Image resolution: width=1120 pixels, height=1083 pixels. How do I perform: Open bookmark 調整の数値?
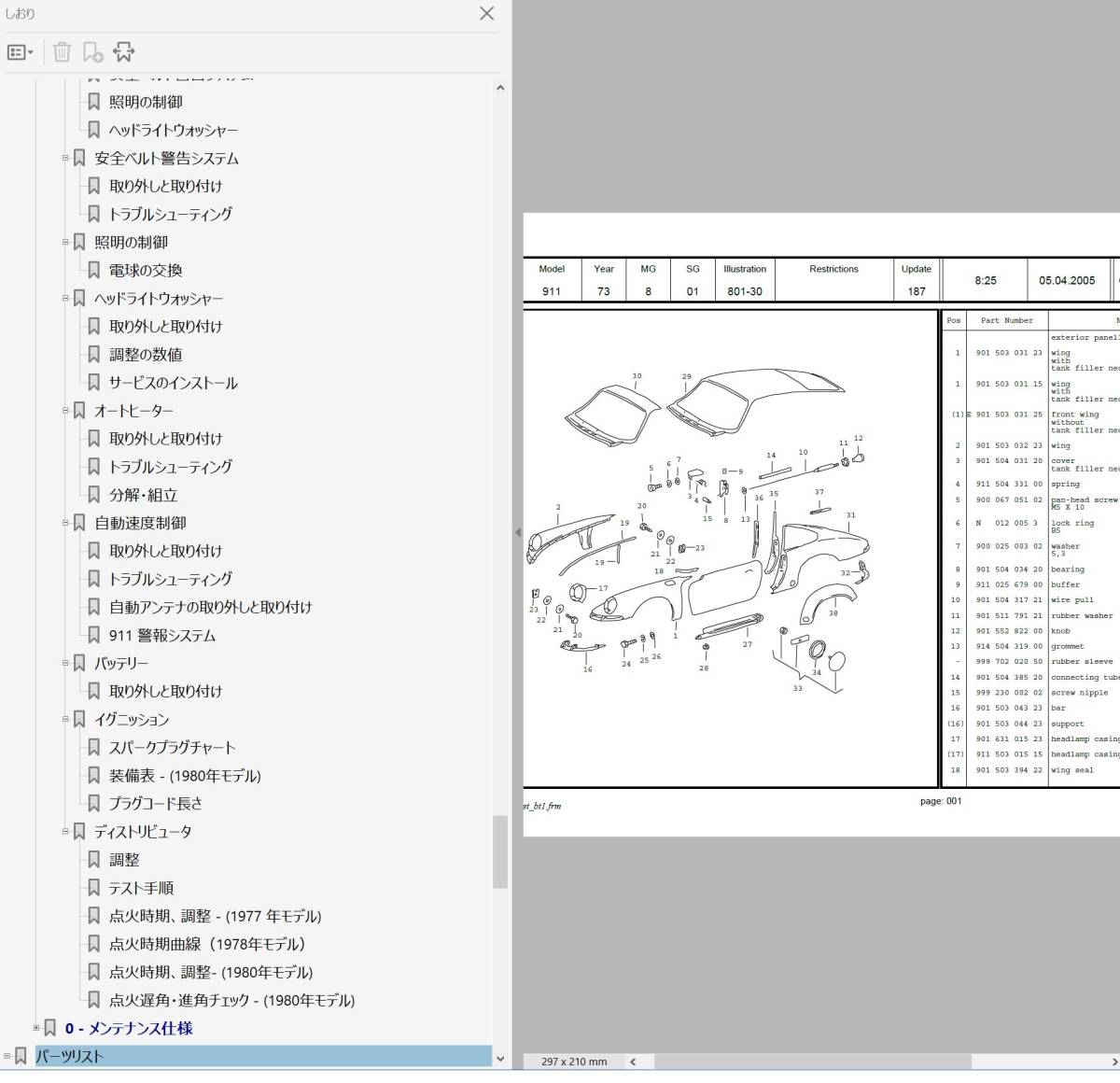tap(146, 355)
